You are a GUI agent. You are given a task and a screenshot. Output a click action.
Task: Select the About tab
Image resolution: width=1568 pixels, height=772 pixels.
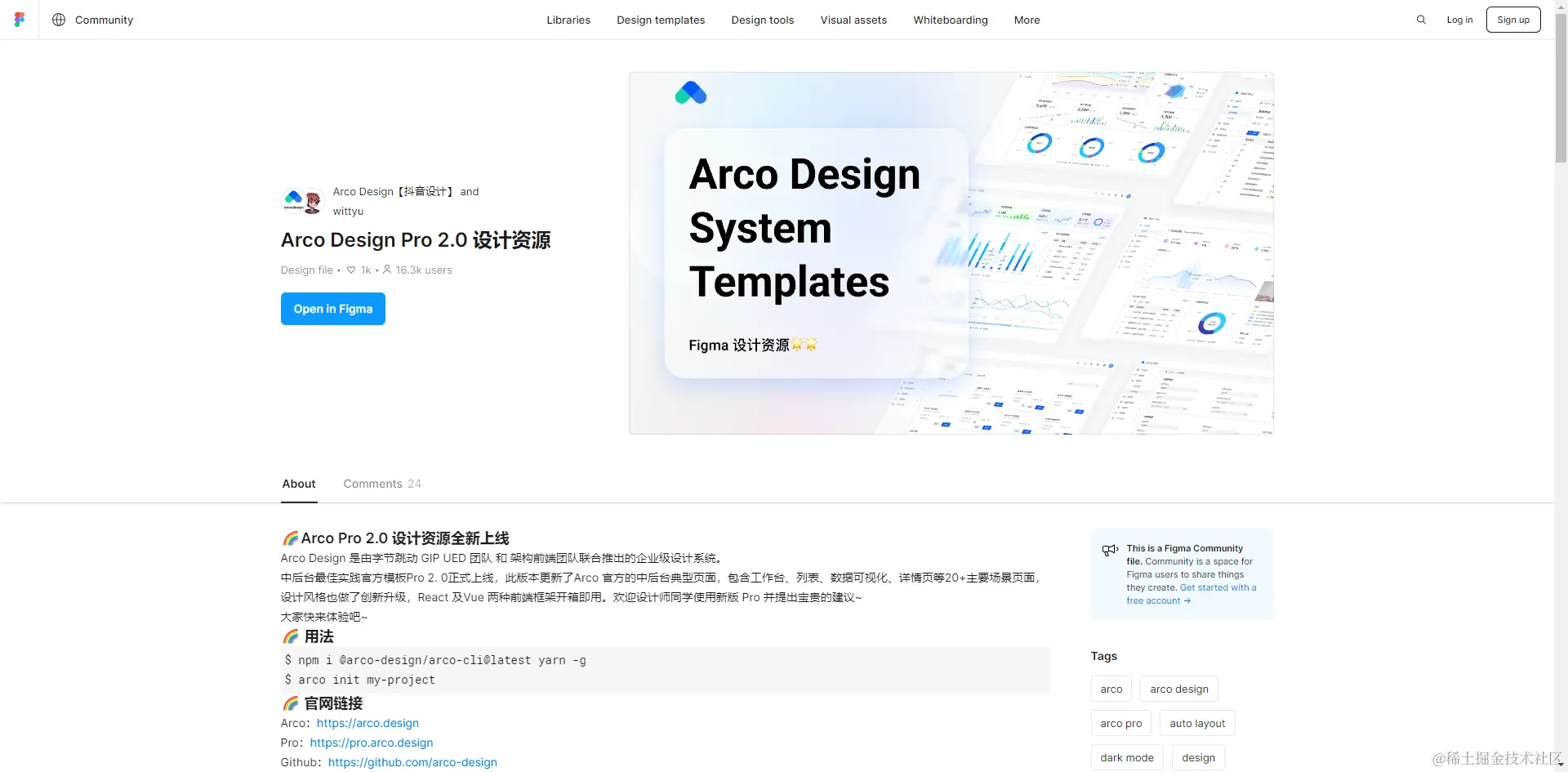pos(299,484)
